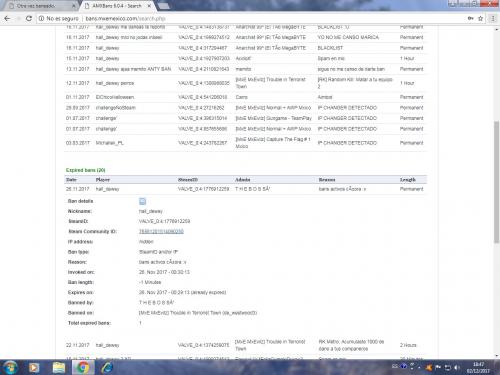500x375 pixels.
Task: Open the Steam Community ID link
Action: [x=161, y=231]
